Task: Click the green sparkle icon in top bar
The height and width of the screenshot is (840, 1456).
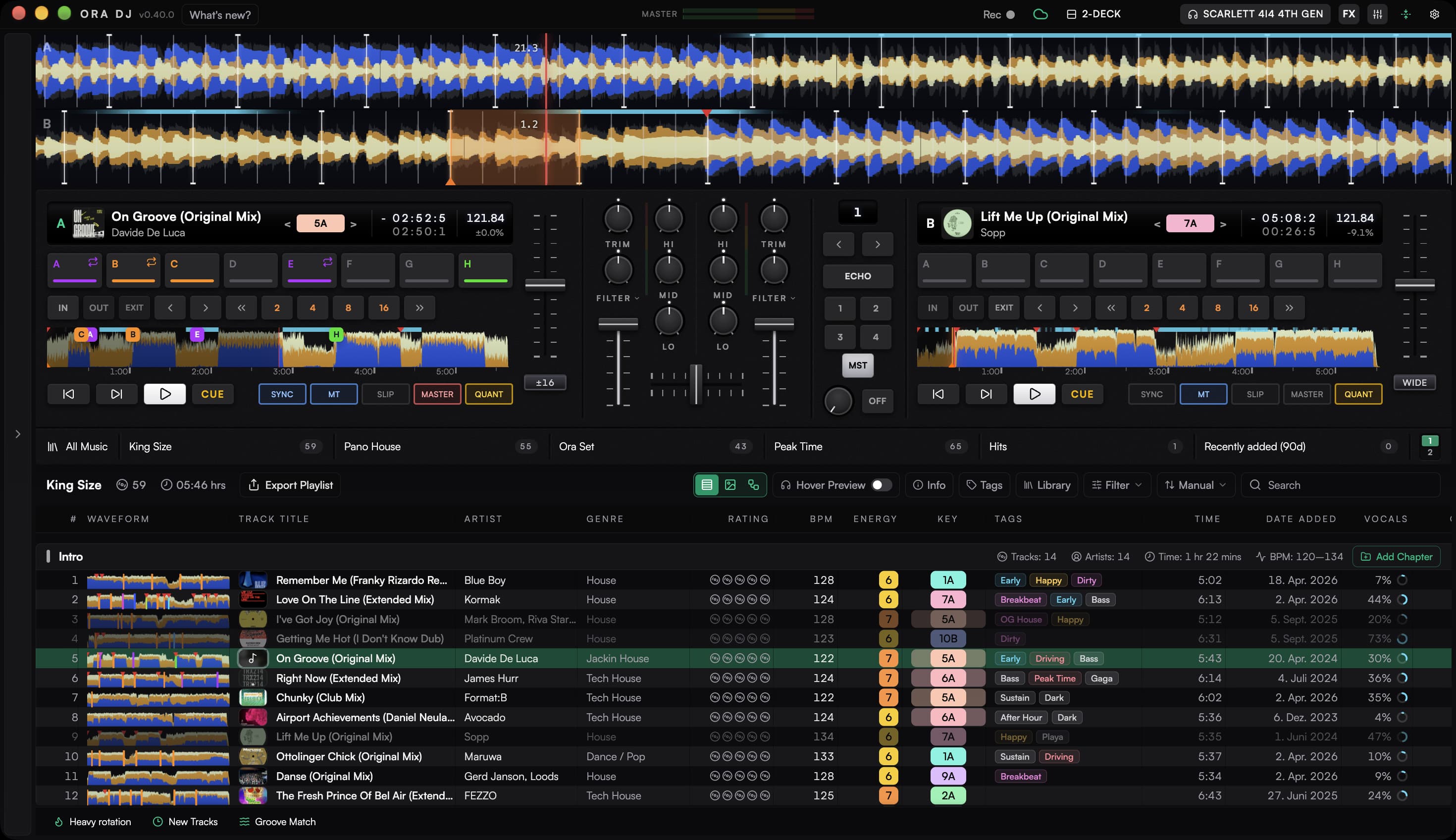Action: coord(1406,14)
